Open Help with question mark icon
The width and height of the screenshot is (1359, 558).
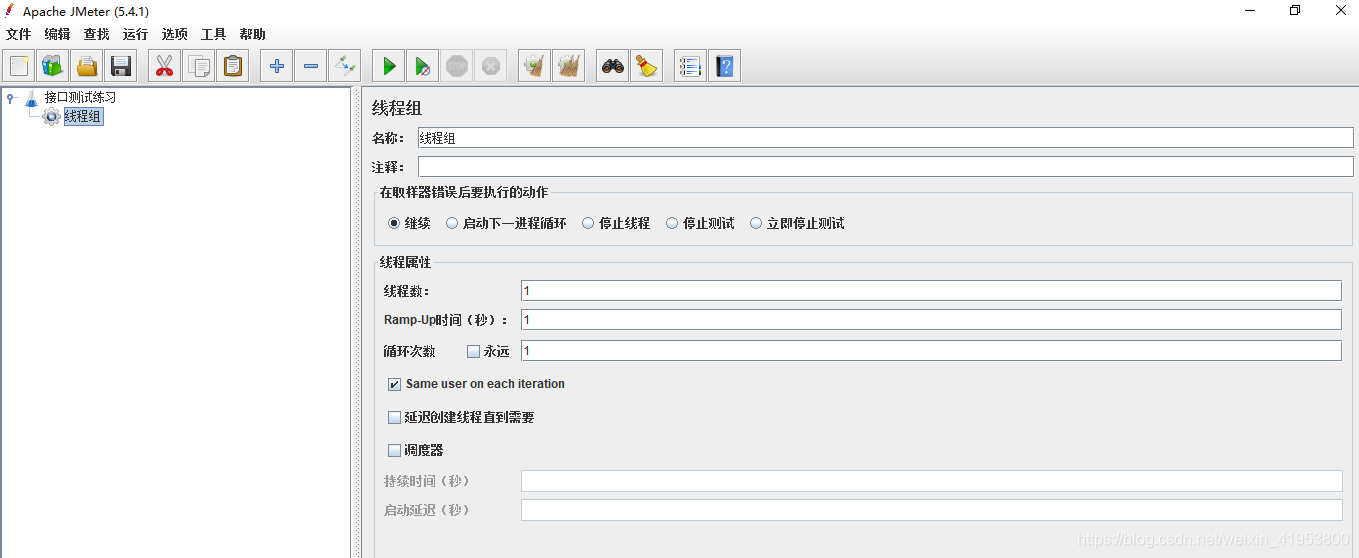pyautogui.click(x=725, y=66)
